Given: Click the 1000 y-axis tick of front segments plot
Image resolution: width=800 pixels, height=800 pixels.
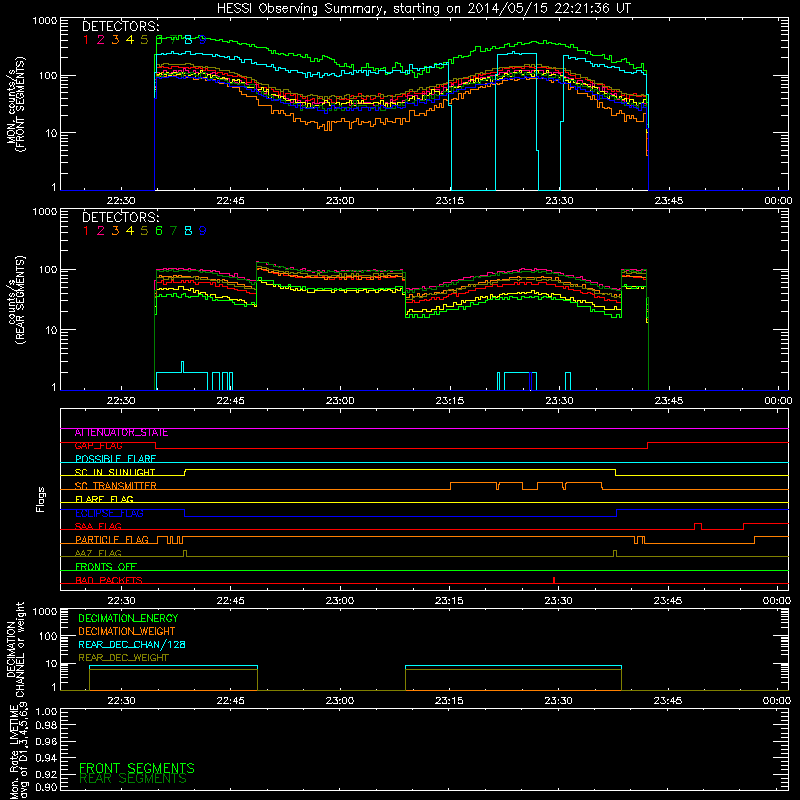Looking at the screenshot, I should [x=44, y=21].
